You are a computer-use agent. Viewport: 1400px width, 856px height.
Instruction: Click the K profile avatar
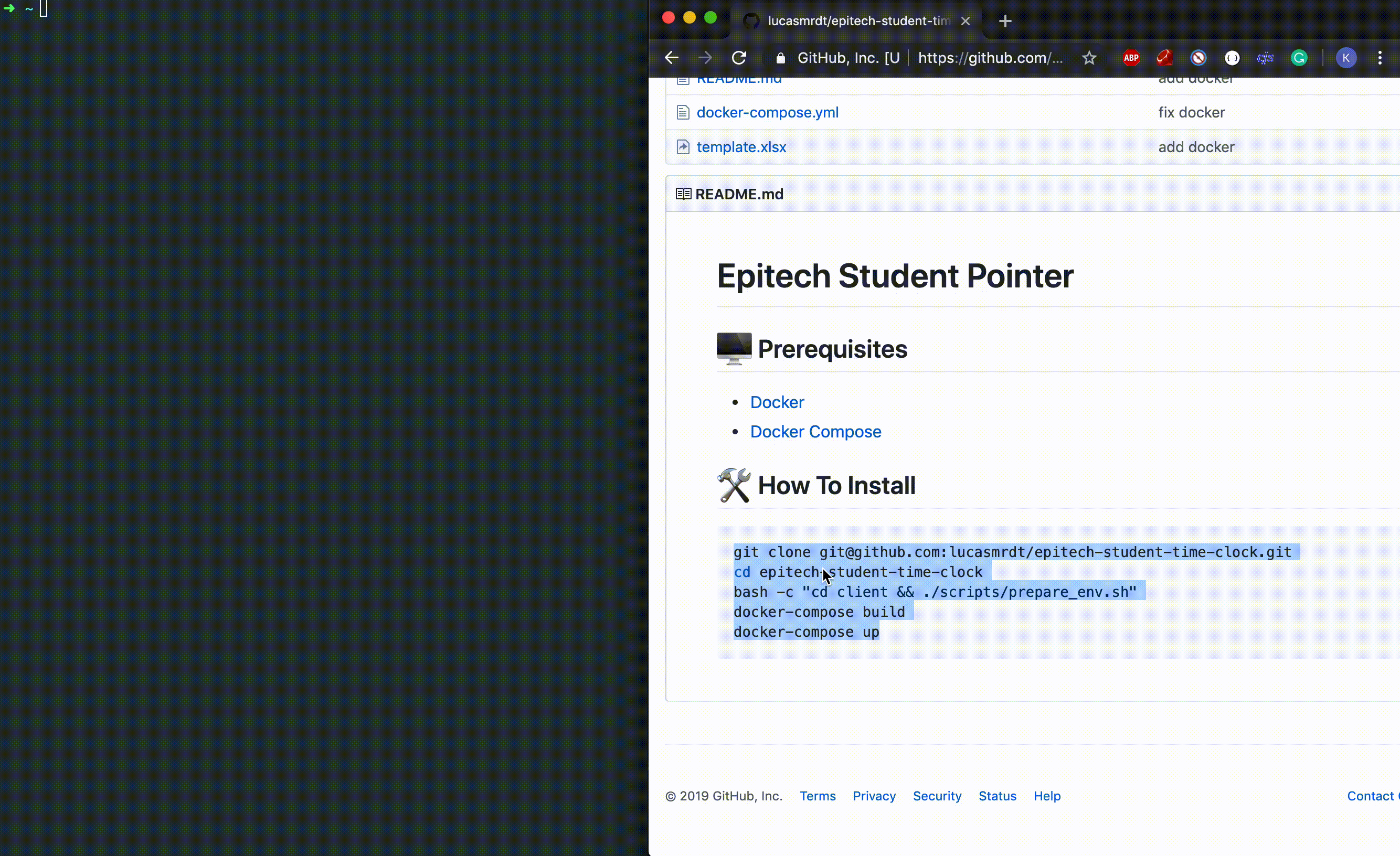click(1345, 58)
